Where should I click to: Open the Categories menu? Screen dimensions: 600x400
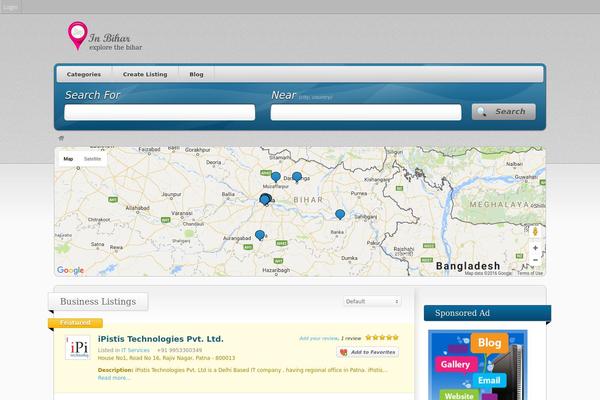pos(84,74)
